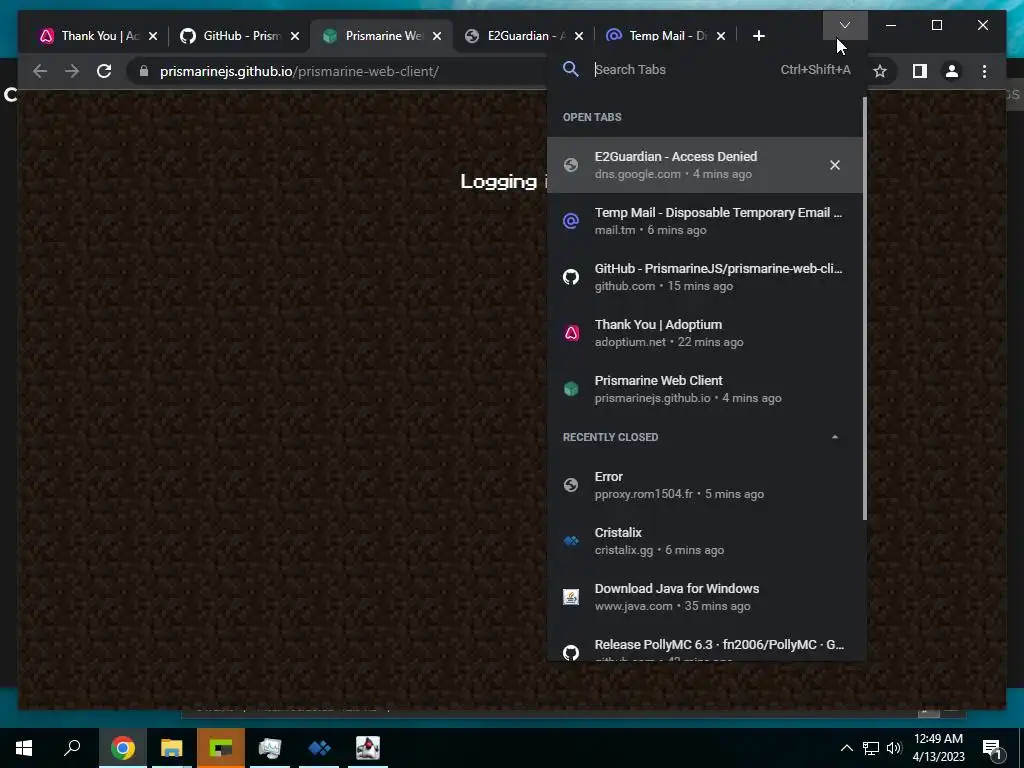Click the Chrome icon in the taskbar
The height and width of the screenshot is (768, 1024).
pyautogui.click(x=122, y=748)
